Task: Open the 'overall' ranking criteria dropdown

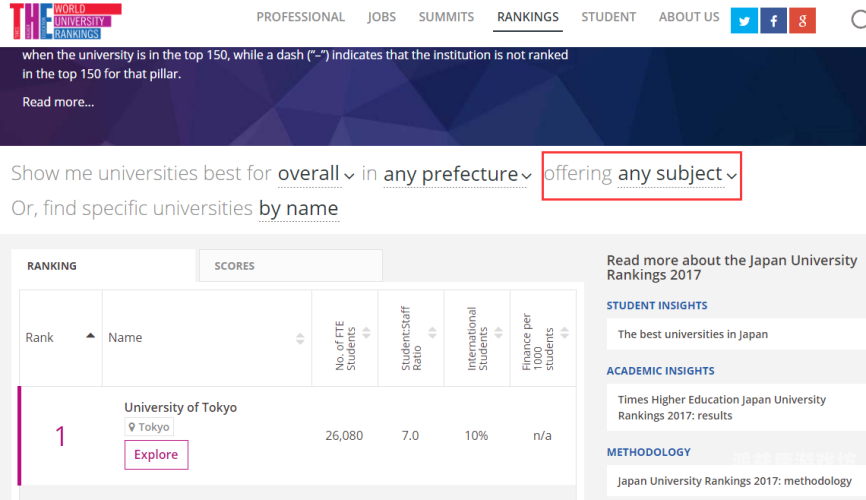Action: tap(315, 174)
